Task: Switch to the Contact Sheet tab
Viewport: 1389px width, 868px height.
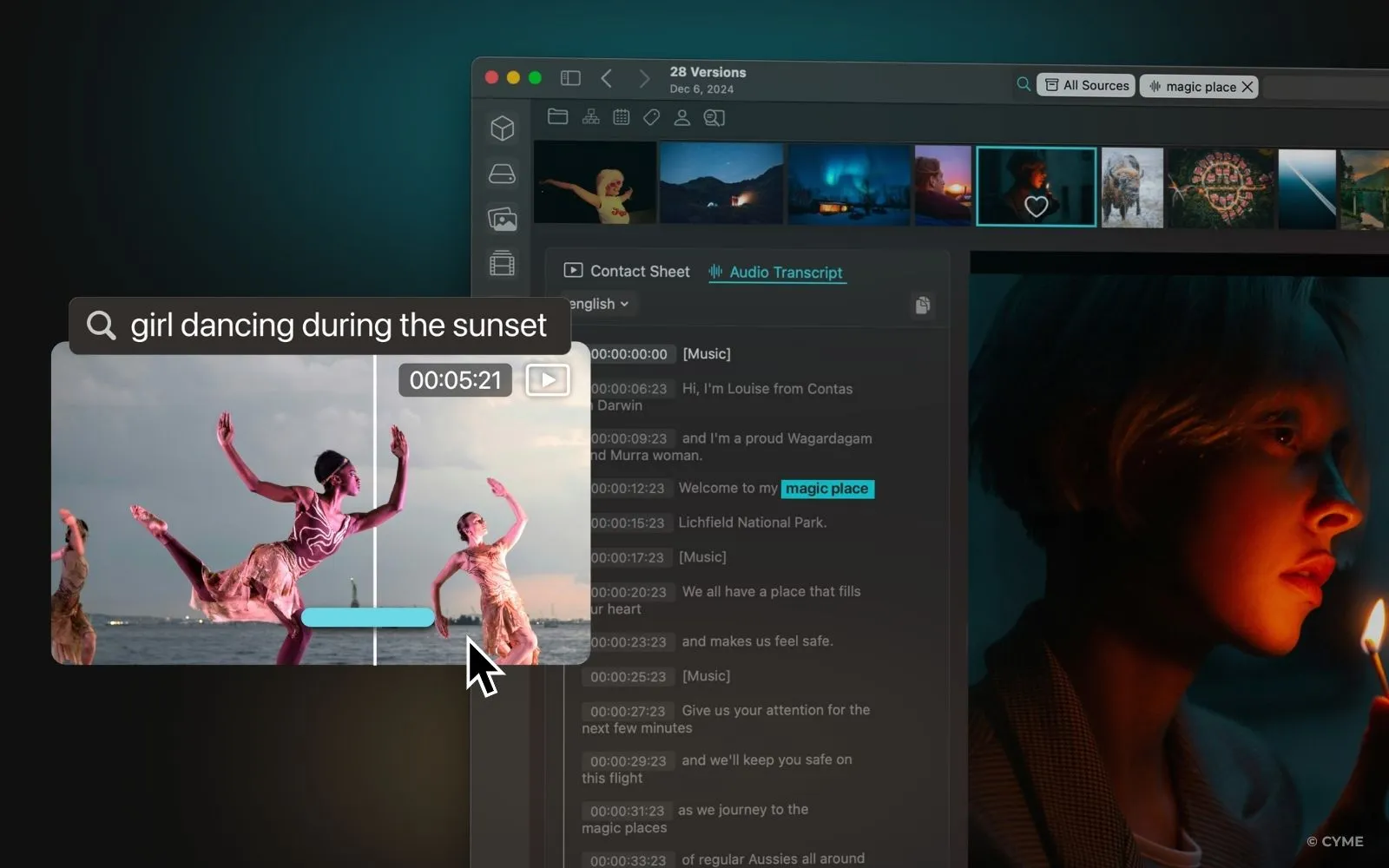Action: point(627,271)
